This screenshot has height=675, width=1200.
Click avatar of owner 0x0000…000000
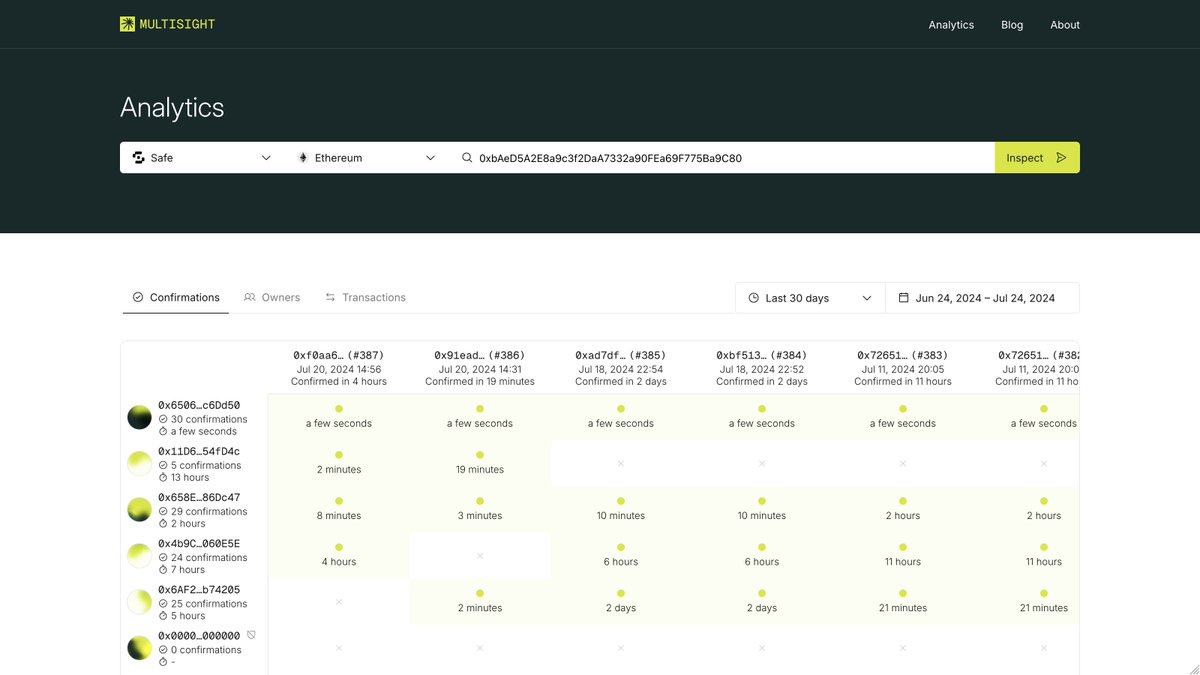pos(140,648)
